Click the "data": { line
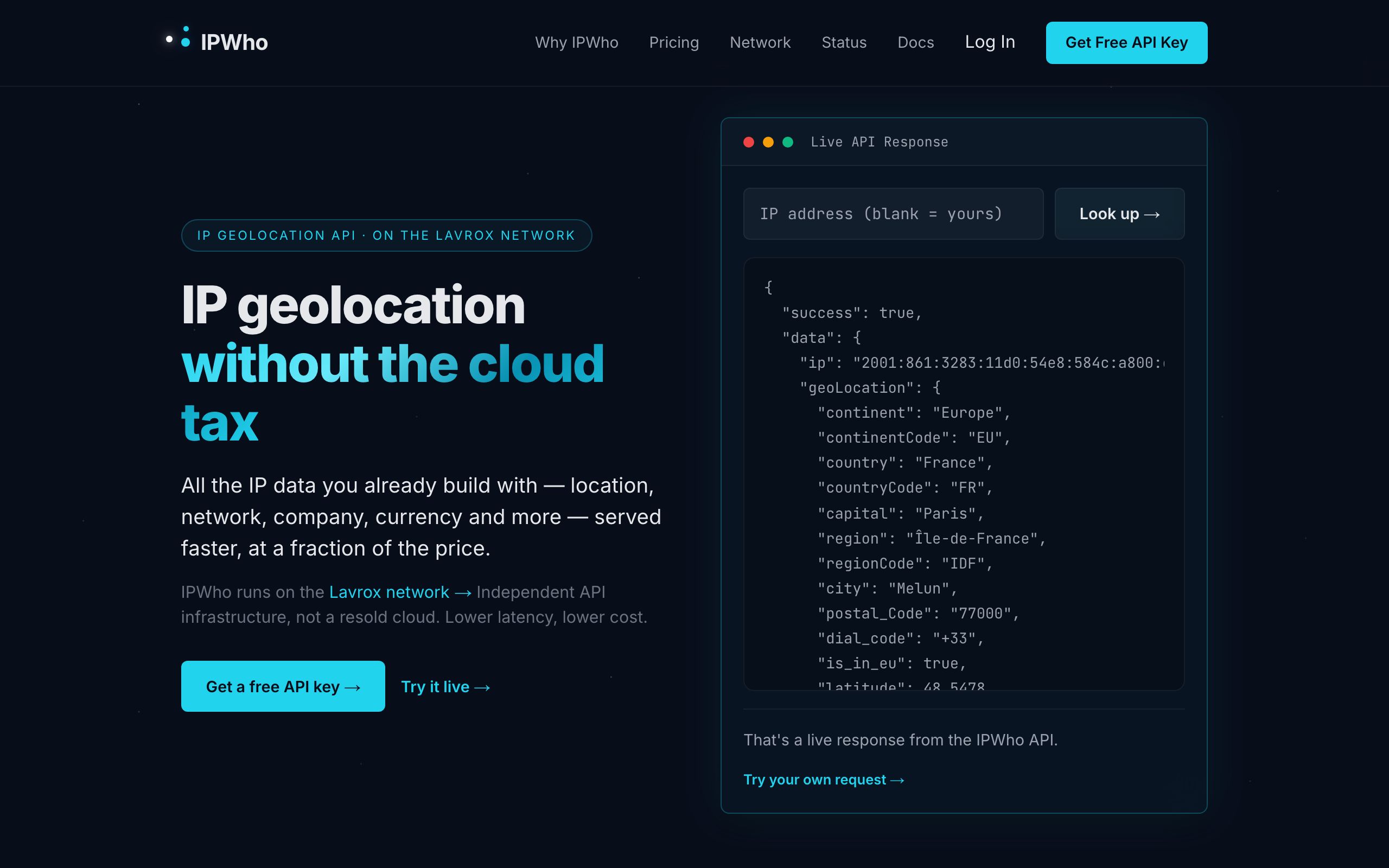This screenshot has width=1389, height=868. coord(821,337)
